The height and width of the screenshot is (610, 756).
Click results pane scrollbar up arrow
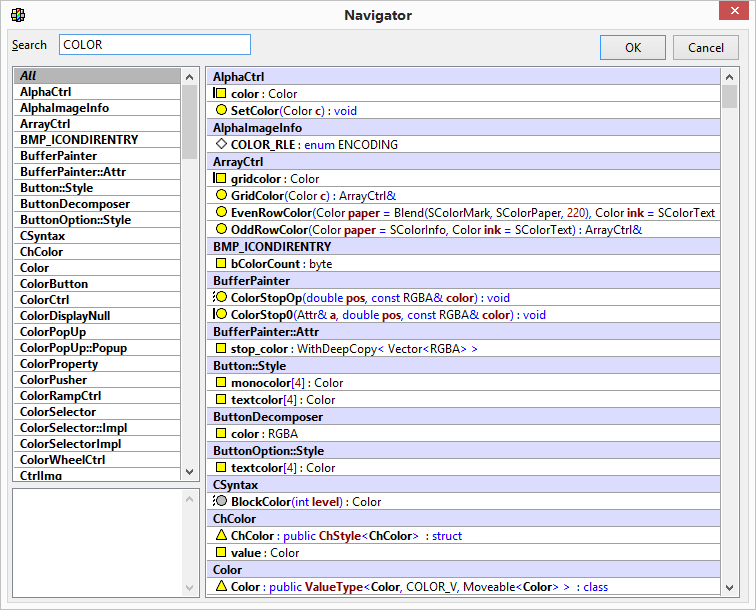(729, 76)
